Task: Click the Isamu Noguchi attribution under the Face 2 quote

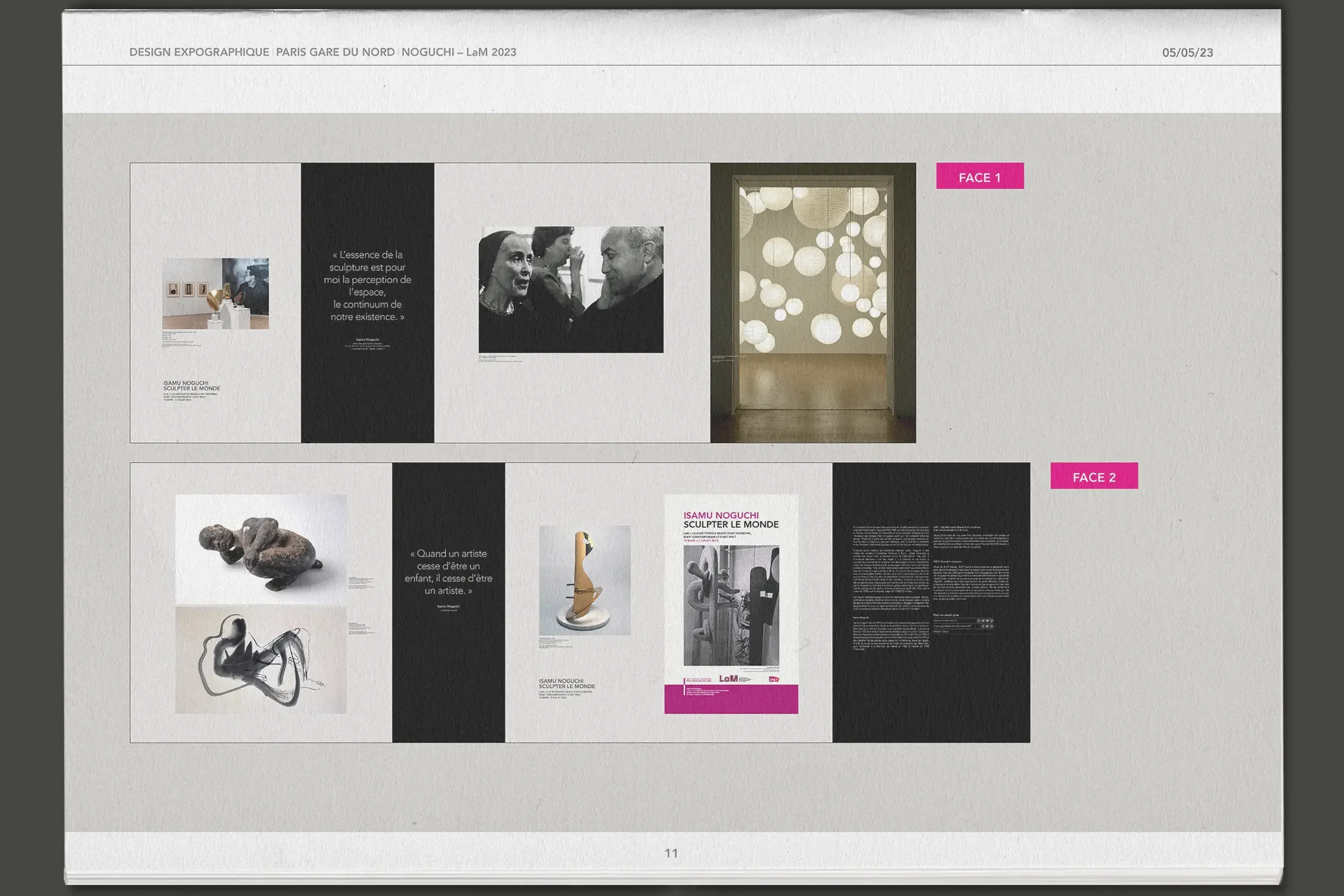Action: pos(448,606)
